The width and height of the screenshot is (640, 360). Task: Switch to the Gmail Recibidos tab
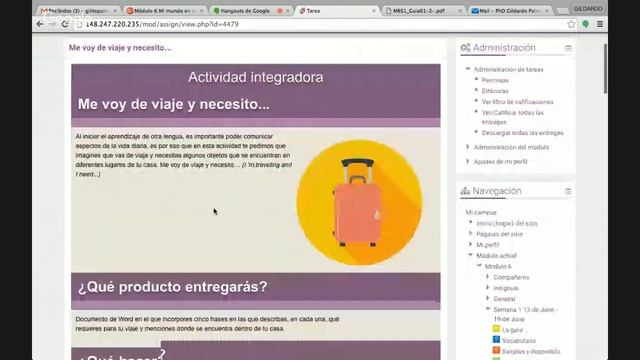click(78, 11)
